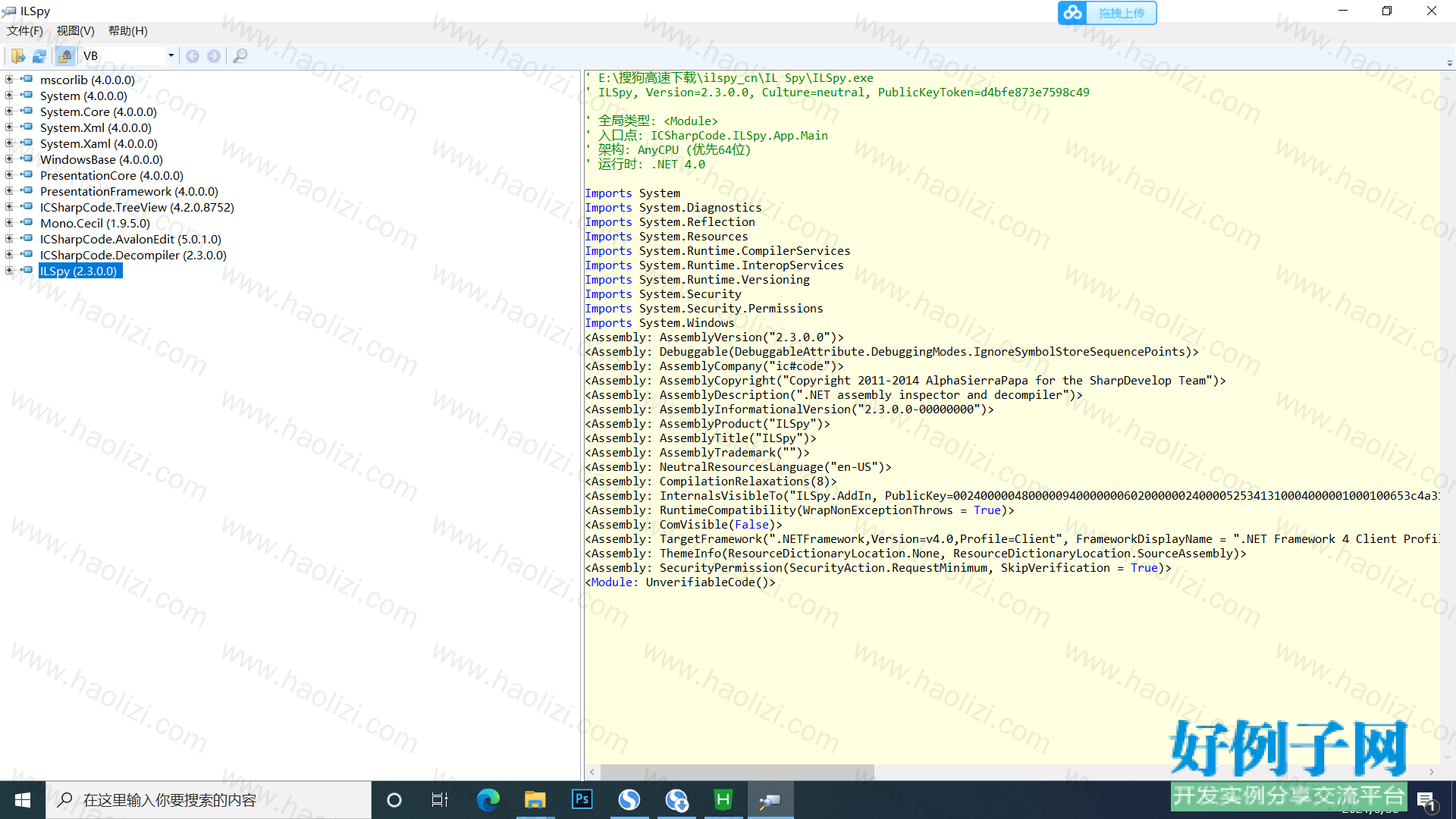Click the Mono.Cecil assembly icon

click(x=27, y=222)
